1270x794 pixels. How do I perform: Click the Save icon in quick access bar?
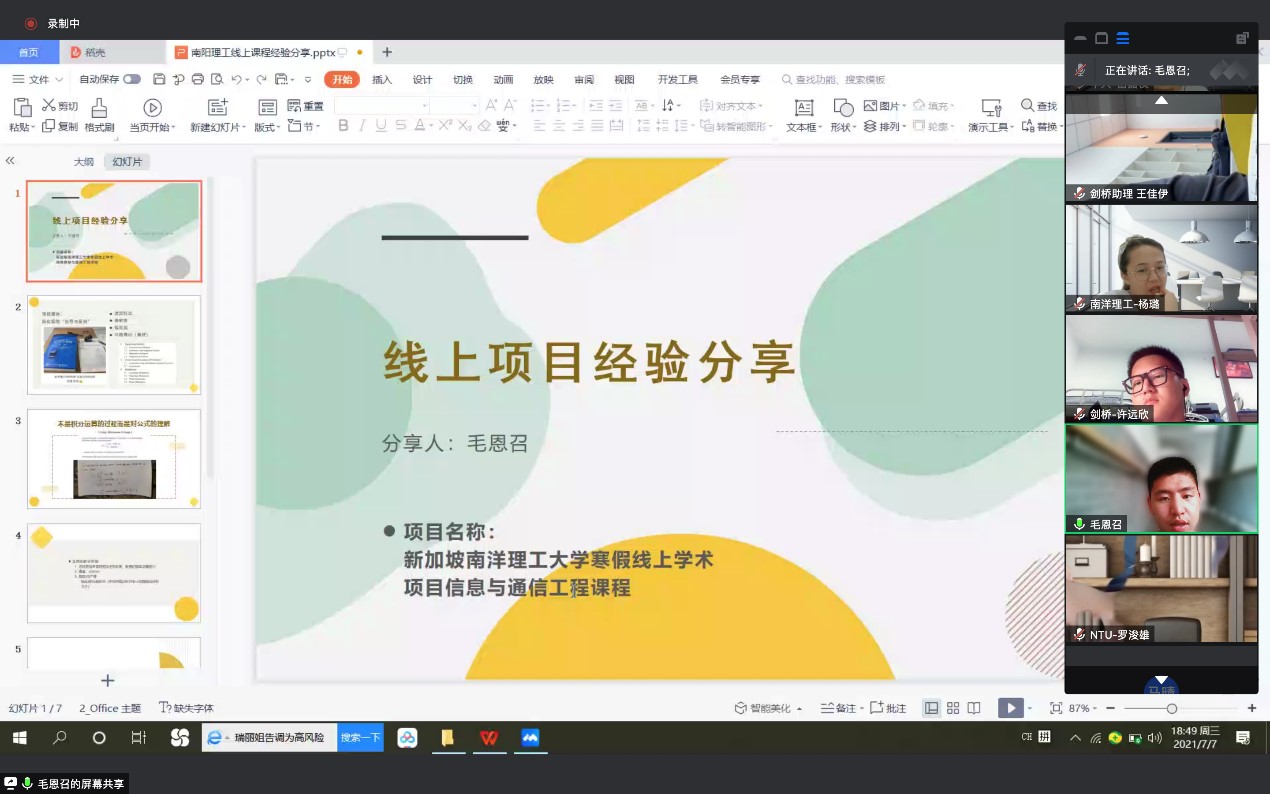coord(159,80)
